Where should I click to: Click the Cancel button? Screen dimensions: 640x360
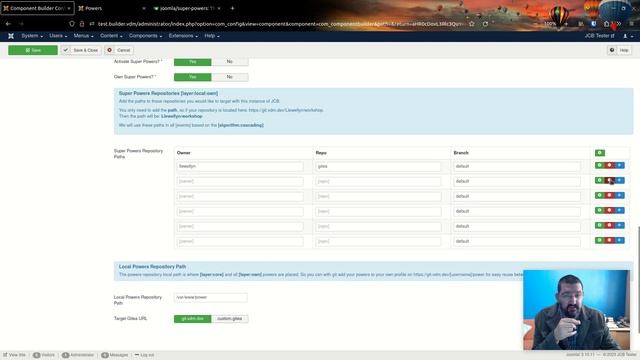pos(119,50)
